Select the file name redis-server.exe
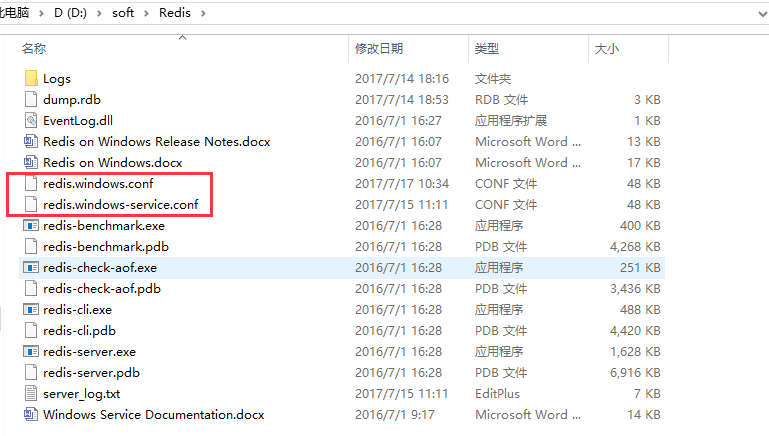769x436 pixels. click(89, 352)
